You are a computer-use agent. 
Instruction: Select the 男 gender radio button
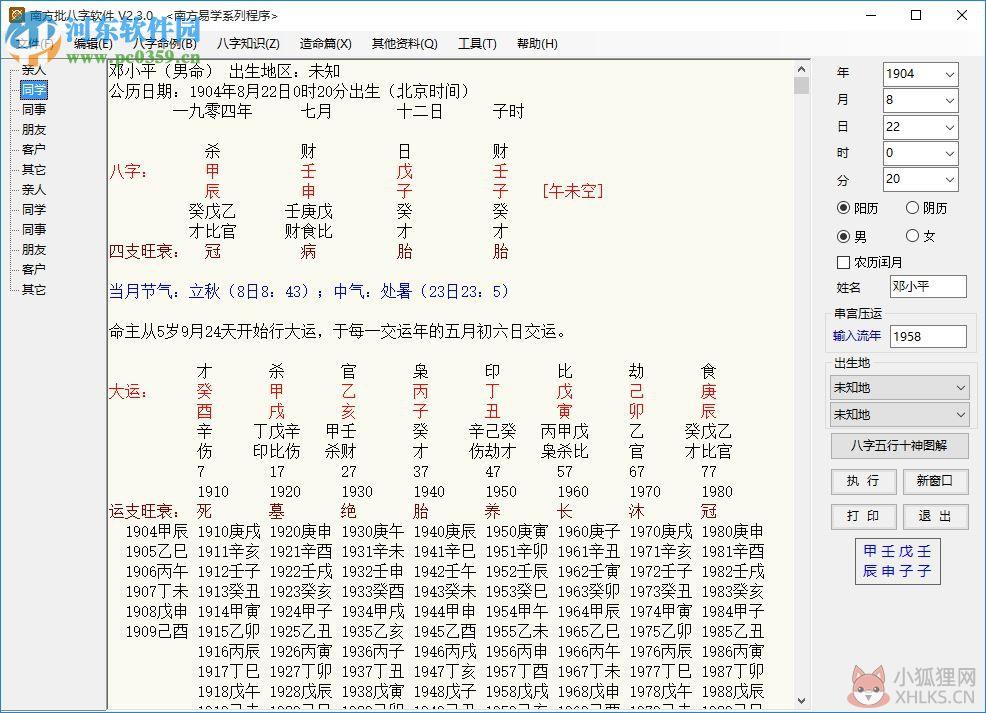851,236
